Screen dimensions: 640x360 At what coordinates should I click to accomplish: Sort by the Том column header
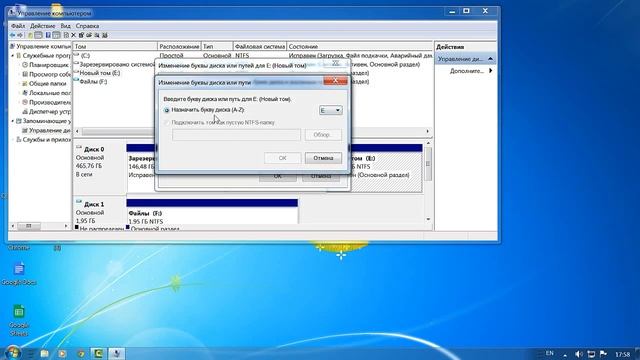pos(115,47)
